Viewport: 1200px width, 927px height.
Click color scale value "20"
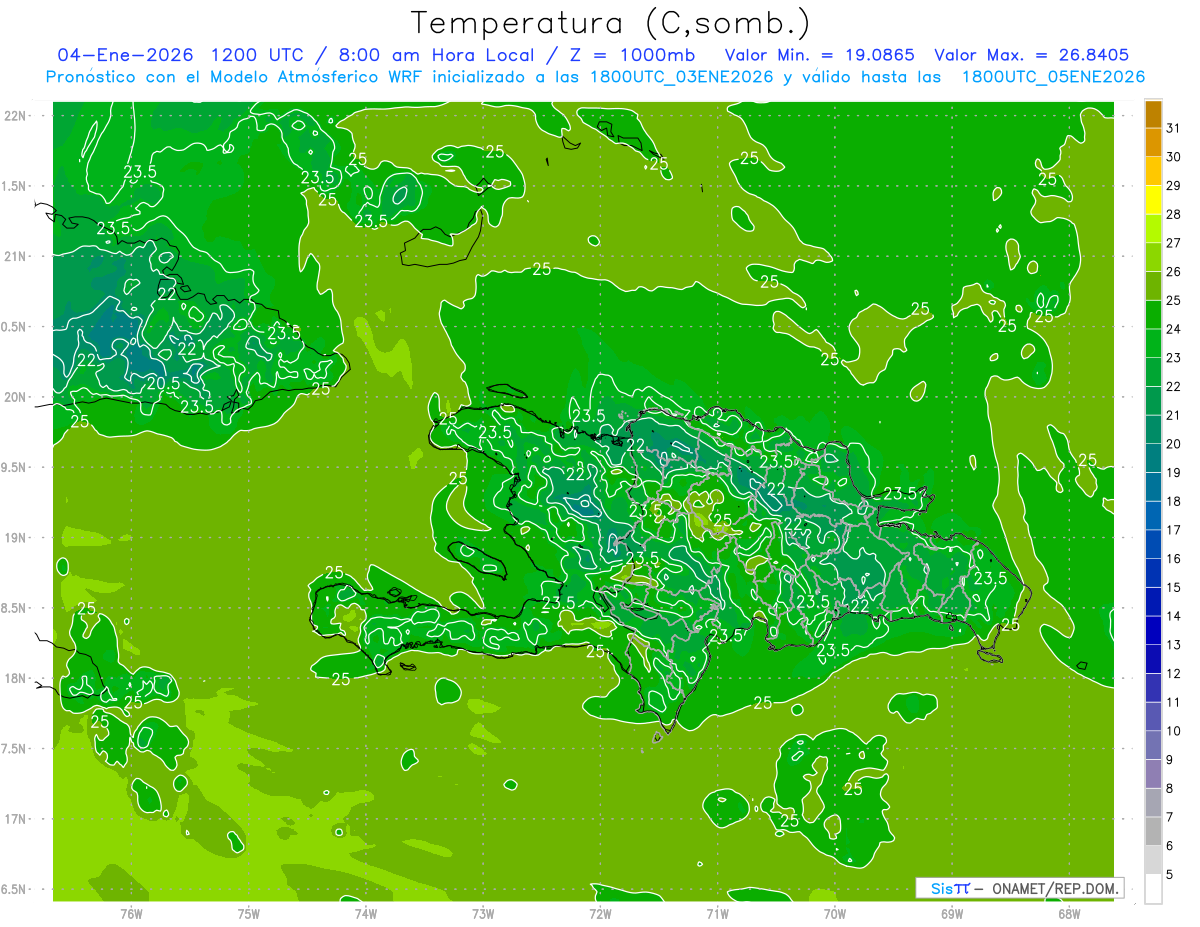pos(1174,444)
